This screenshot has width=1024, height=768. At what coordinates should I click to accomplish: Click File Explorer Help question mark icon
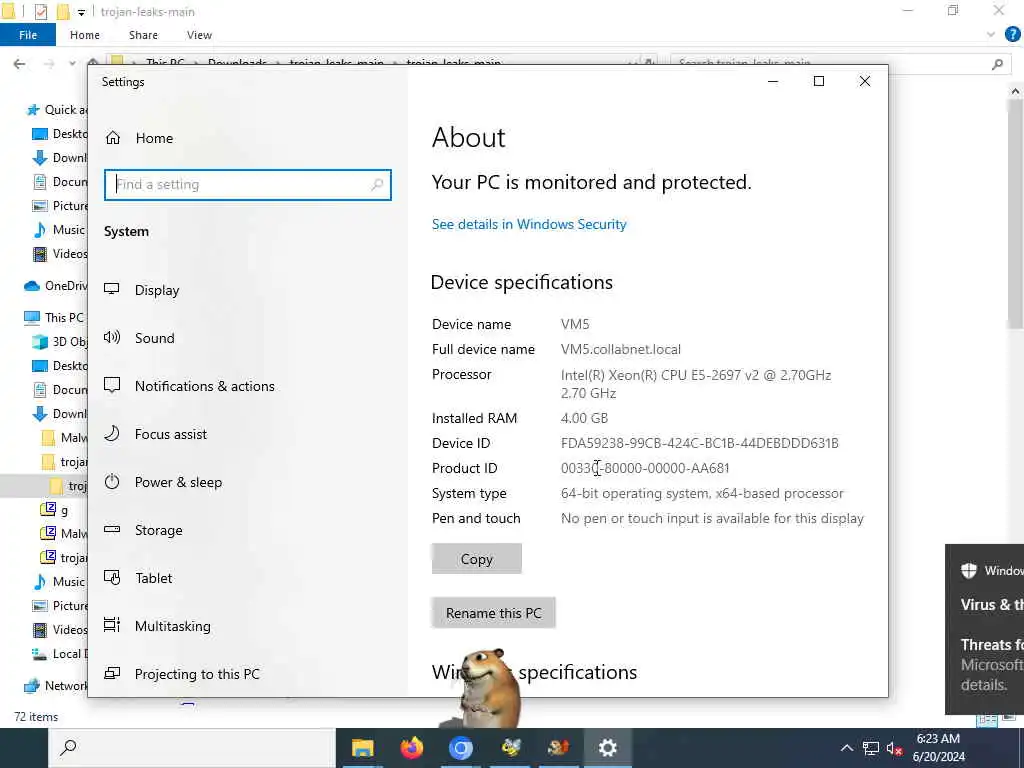[x=1012, y=35]
